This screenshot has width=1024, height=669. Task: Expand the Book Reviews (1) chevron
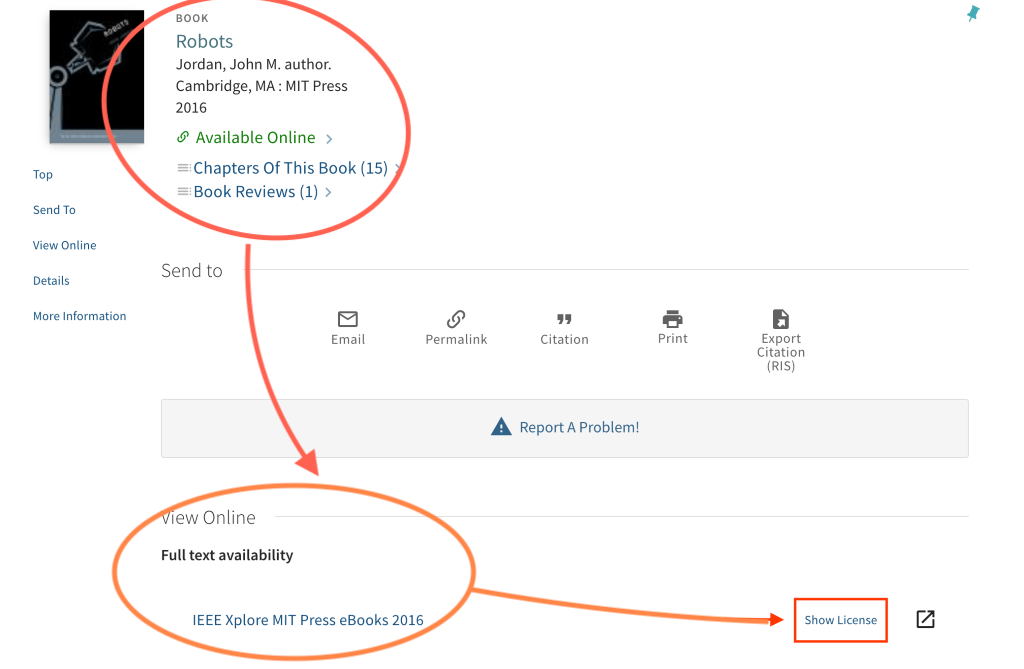pos(328,192)
